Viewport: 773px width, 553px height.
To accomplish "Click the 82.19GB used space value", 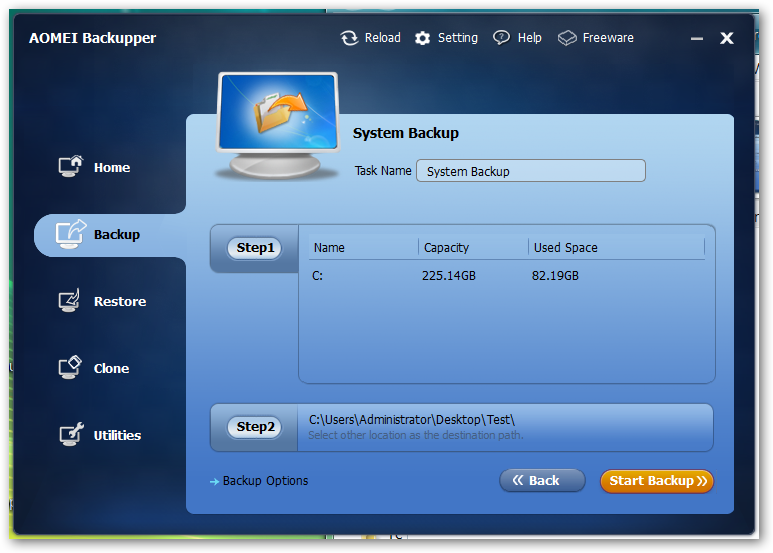I will (555, 276).
